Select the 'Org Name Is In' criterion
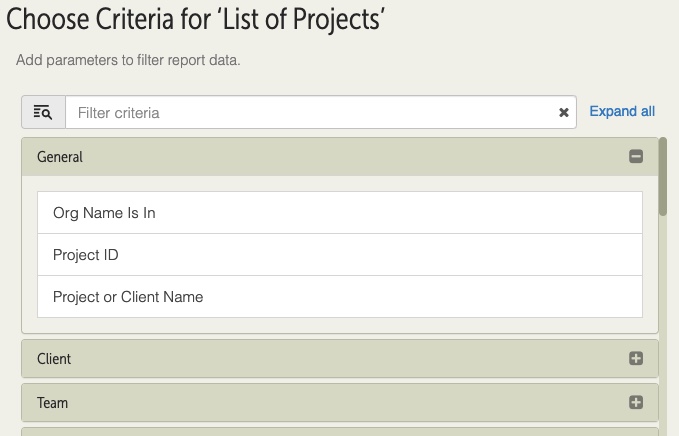Viewport: 679px width, 436px height. pyautogui.click(x=340, y=213)
